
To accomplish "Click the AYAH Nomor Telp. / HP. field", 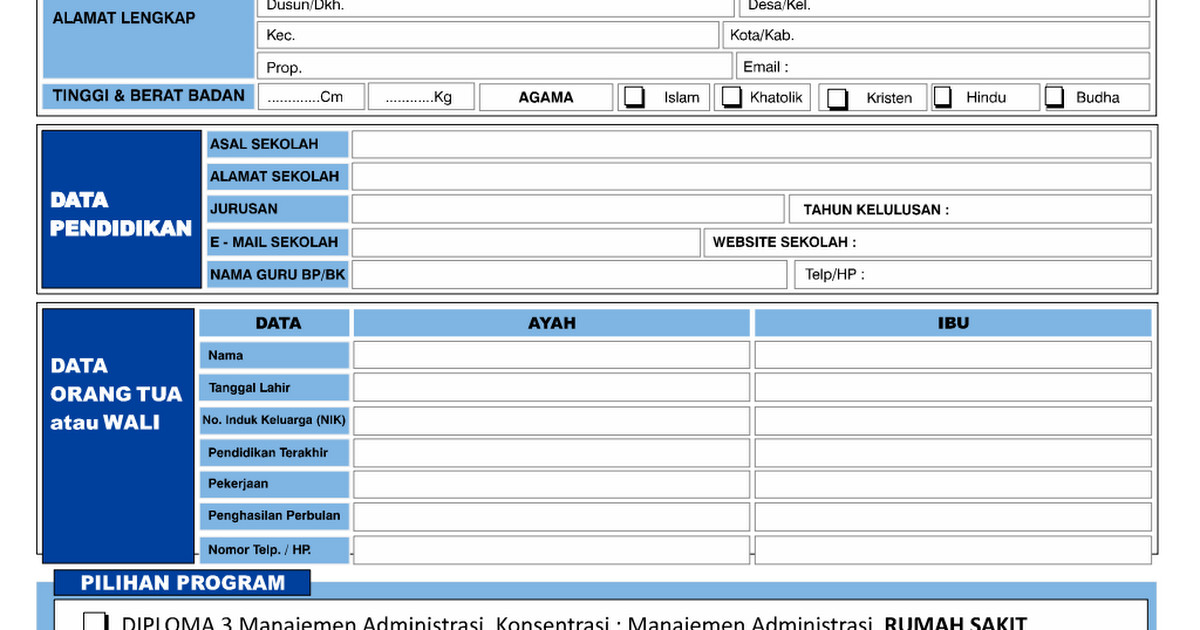I will point(551,550).
